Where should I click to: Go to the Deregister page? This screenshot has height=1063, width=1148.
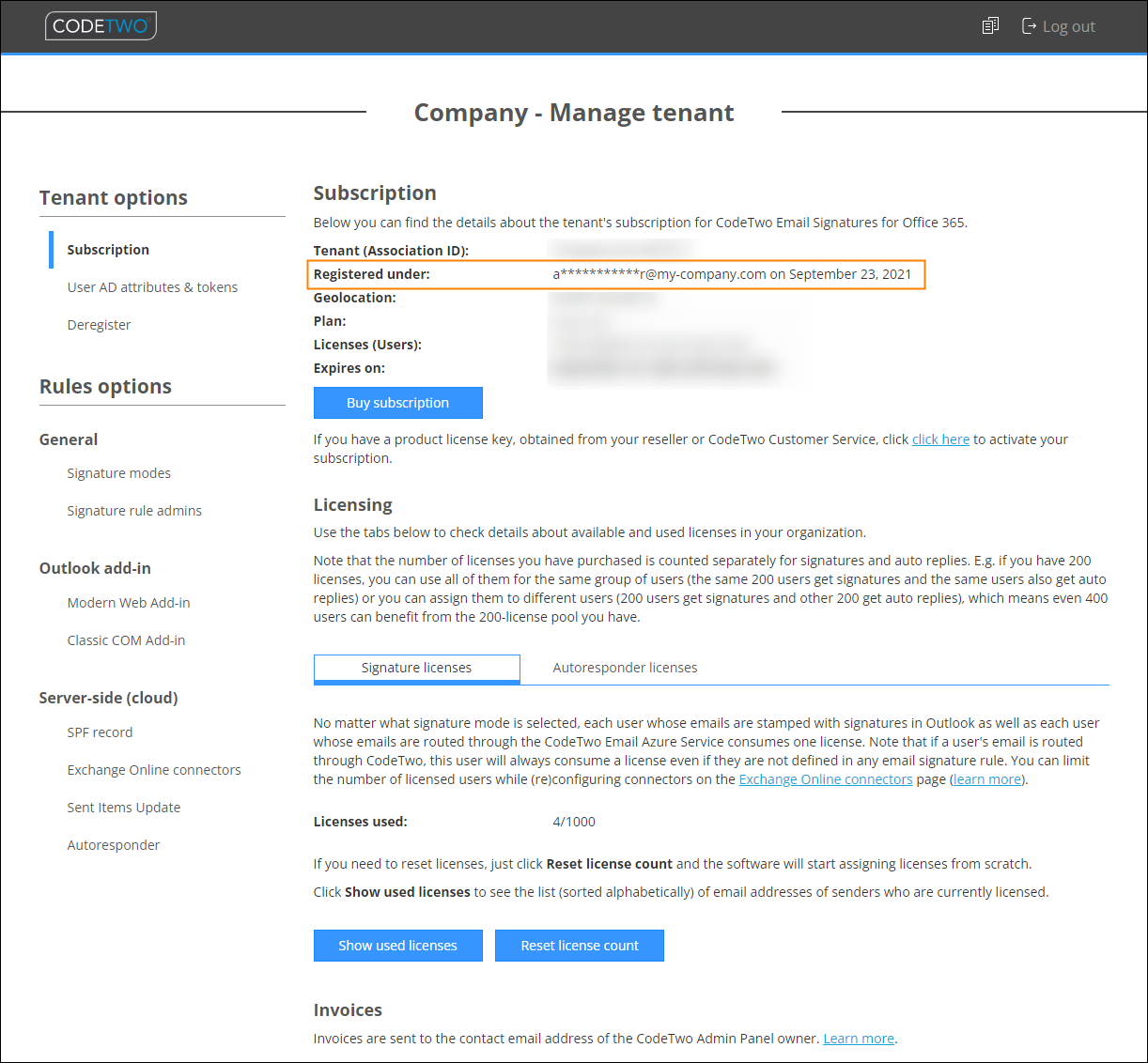tap(99, 325)
